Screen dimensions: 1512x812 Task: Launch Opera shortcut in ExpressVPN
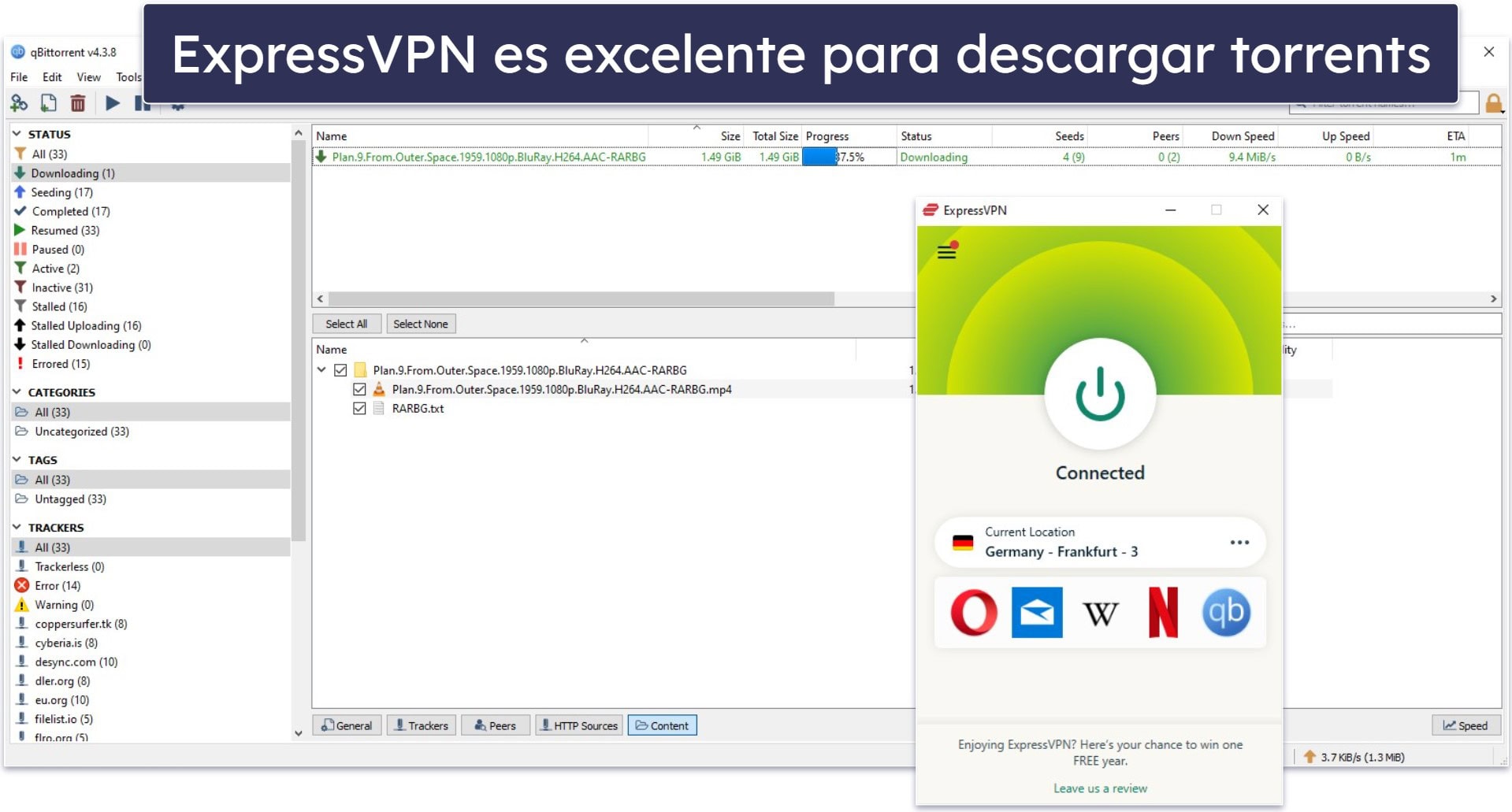pyautogui.click(x=974, y=612)
